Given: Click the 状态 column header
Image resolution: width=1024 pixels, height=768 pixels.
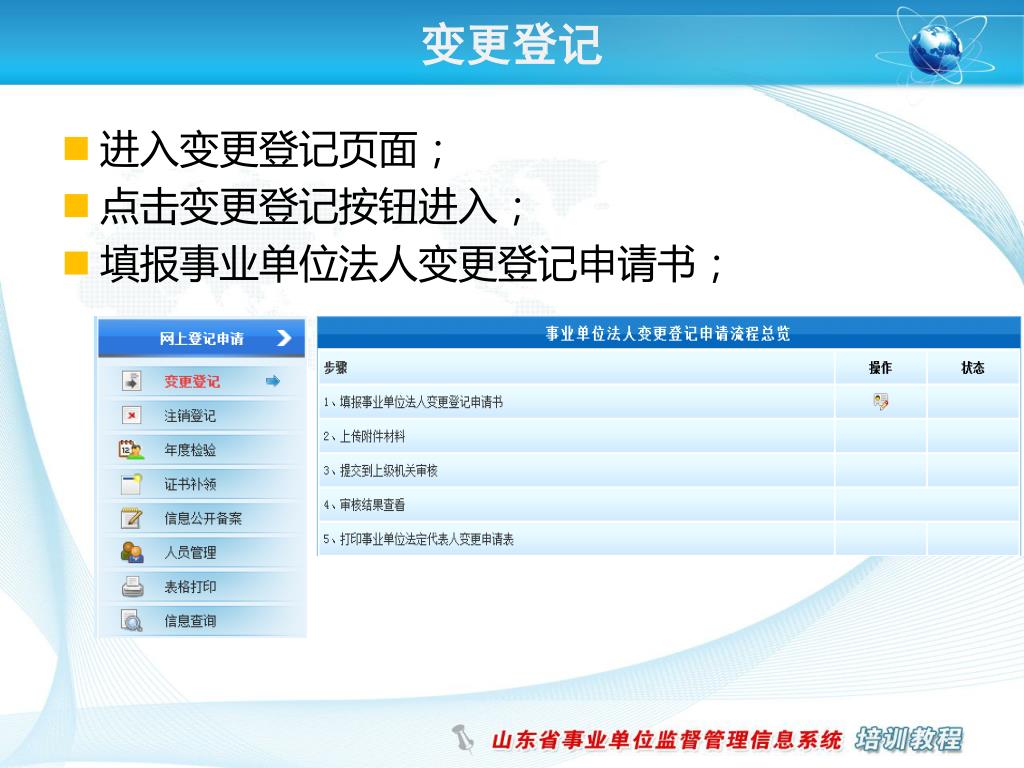Looking at the screenshot, I should click(x=972, y=368).
